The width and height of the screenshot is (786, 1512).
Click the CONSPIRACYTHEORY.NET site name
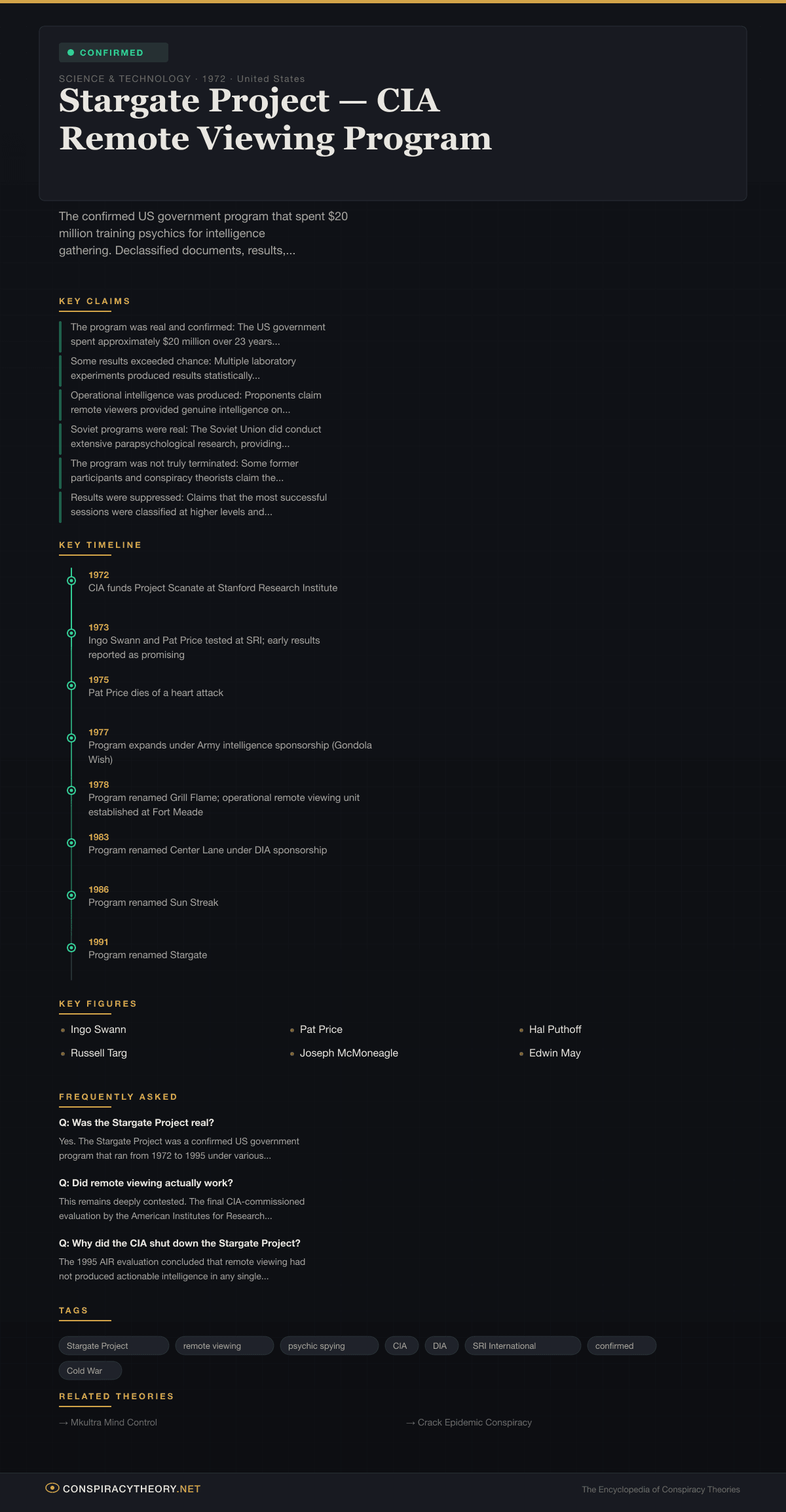coord(132,1489)
